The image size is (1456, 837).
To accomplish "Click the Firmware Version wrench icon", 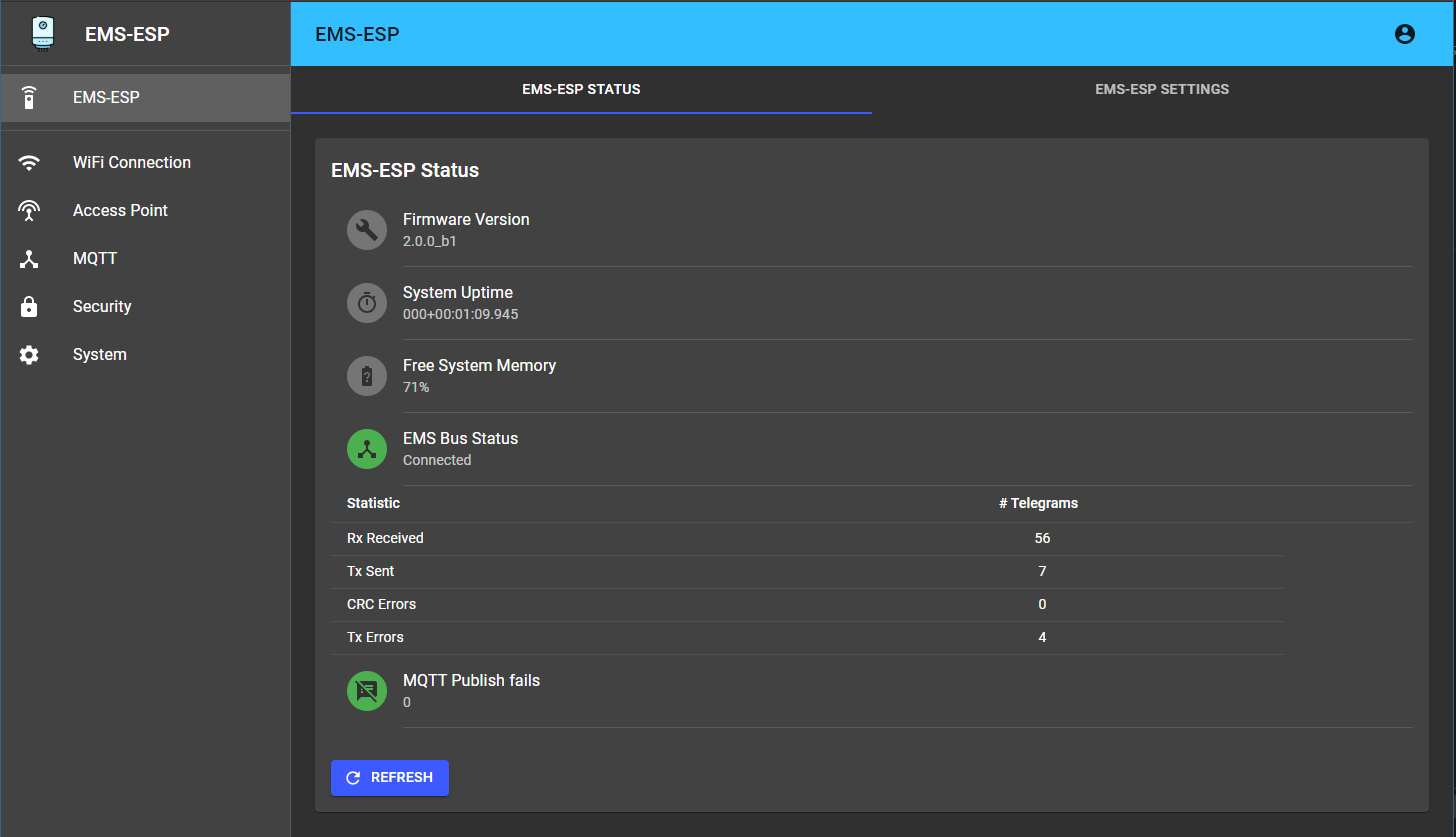I will coord(367,230).
